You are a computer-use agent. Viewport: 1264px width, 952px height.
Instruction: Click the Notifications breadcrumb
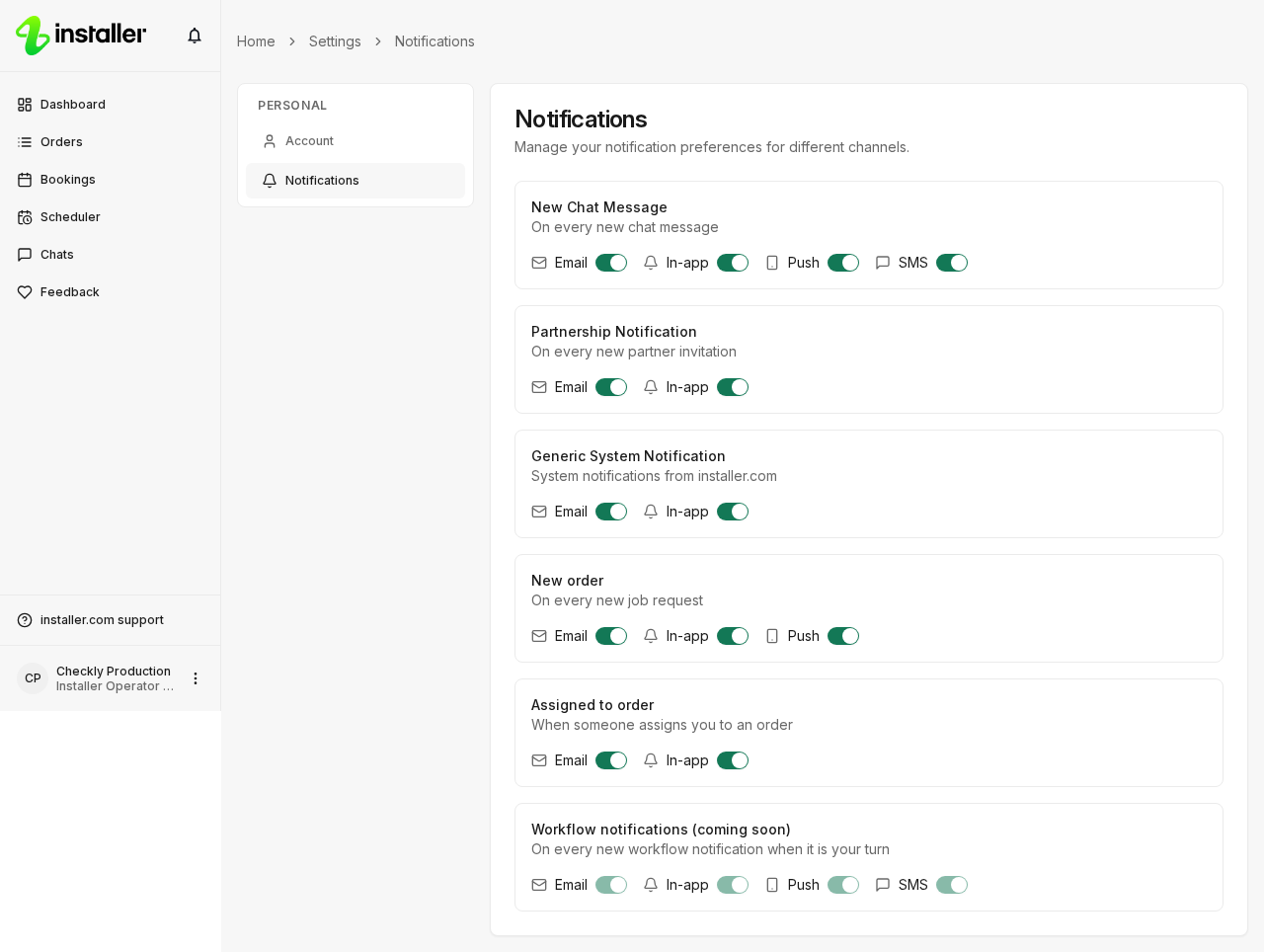coord(434,41)
